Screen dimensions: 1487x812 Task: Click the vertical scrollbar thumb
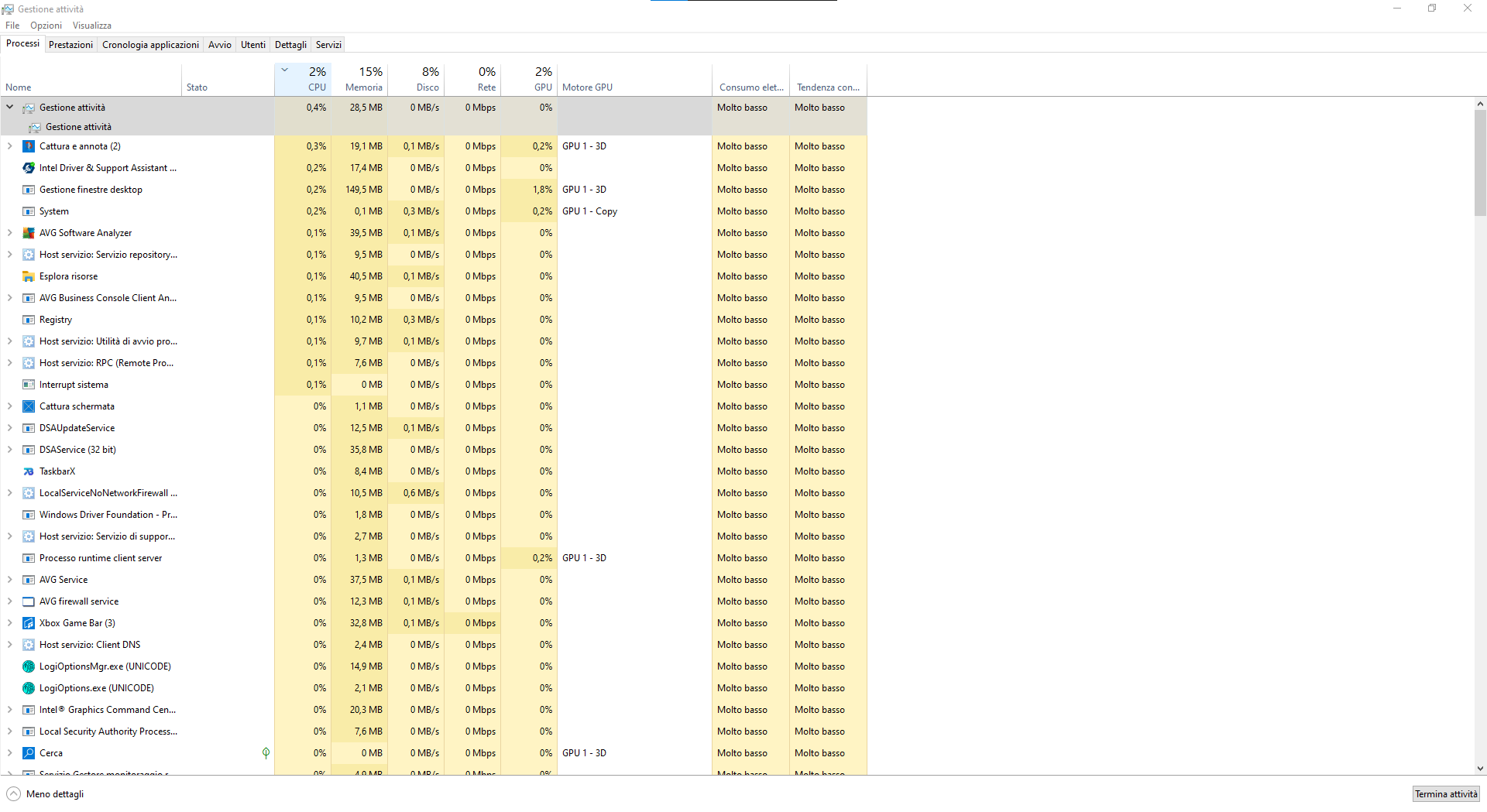pos(1480,163)
